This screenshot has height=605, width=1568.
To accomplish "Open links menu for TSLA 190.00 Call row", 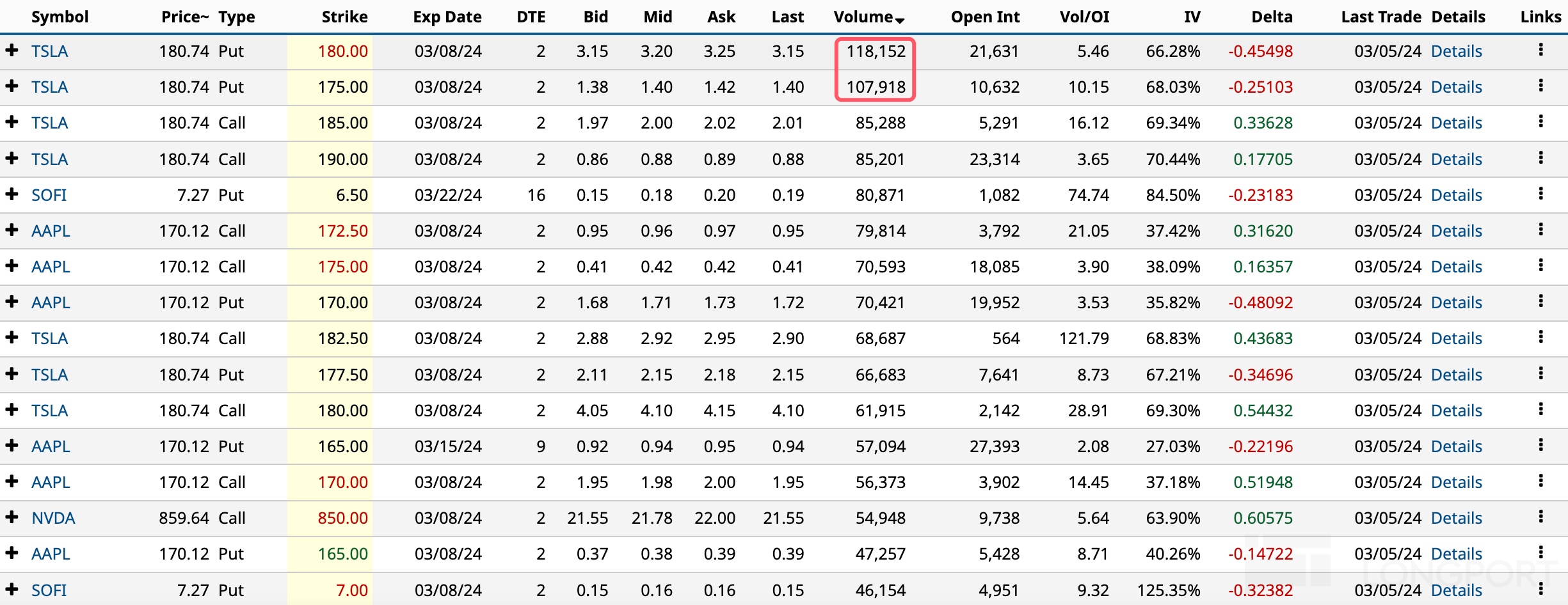I will coord(1540,158).
